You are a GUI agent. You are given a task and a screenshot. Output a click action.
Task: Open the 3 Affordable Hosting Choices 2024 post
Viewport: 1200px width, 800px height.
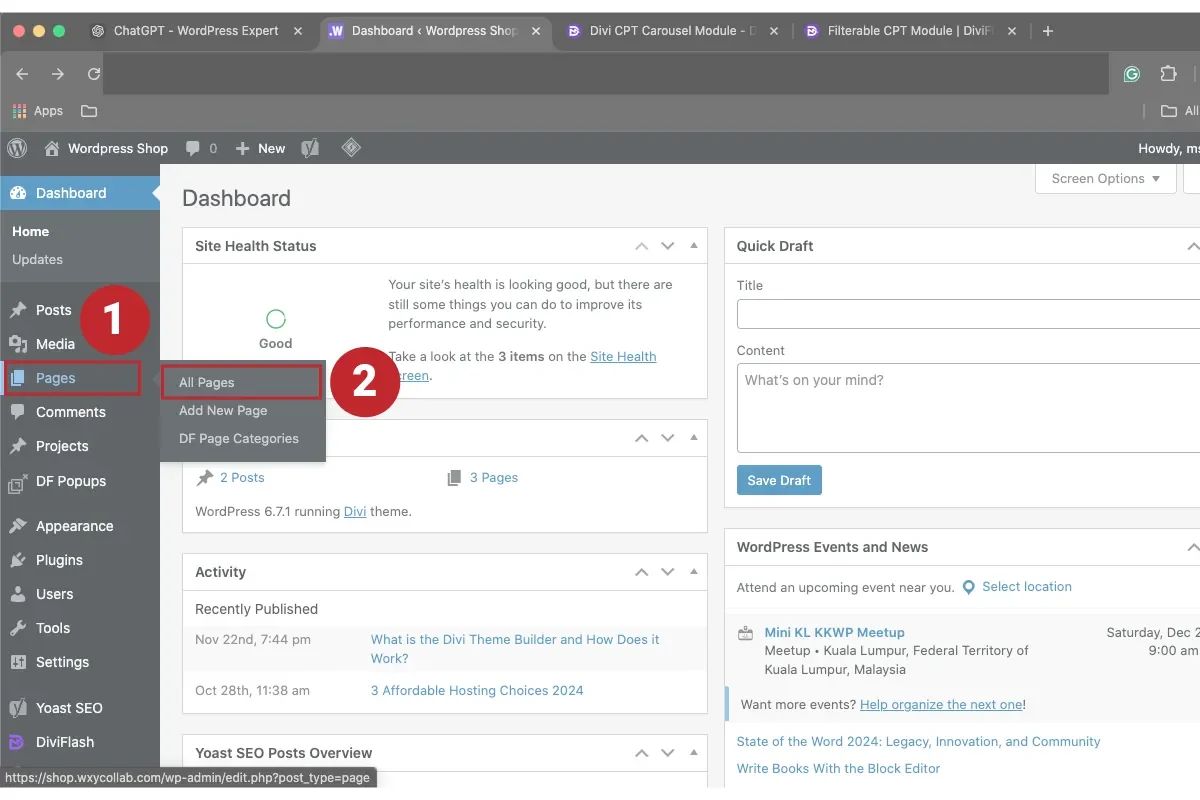pos(477,690)
